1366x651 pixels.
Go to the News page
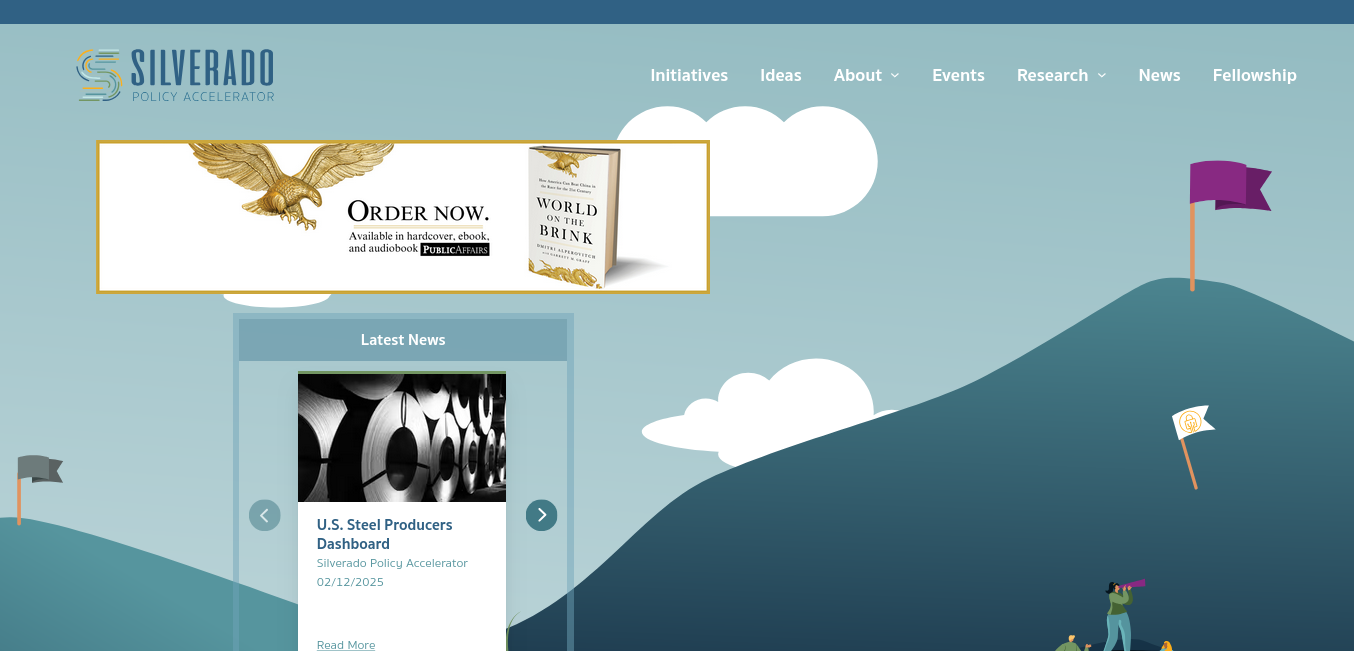(x=1159, y=75)
